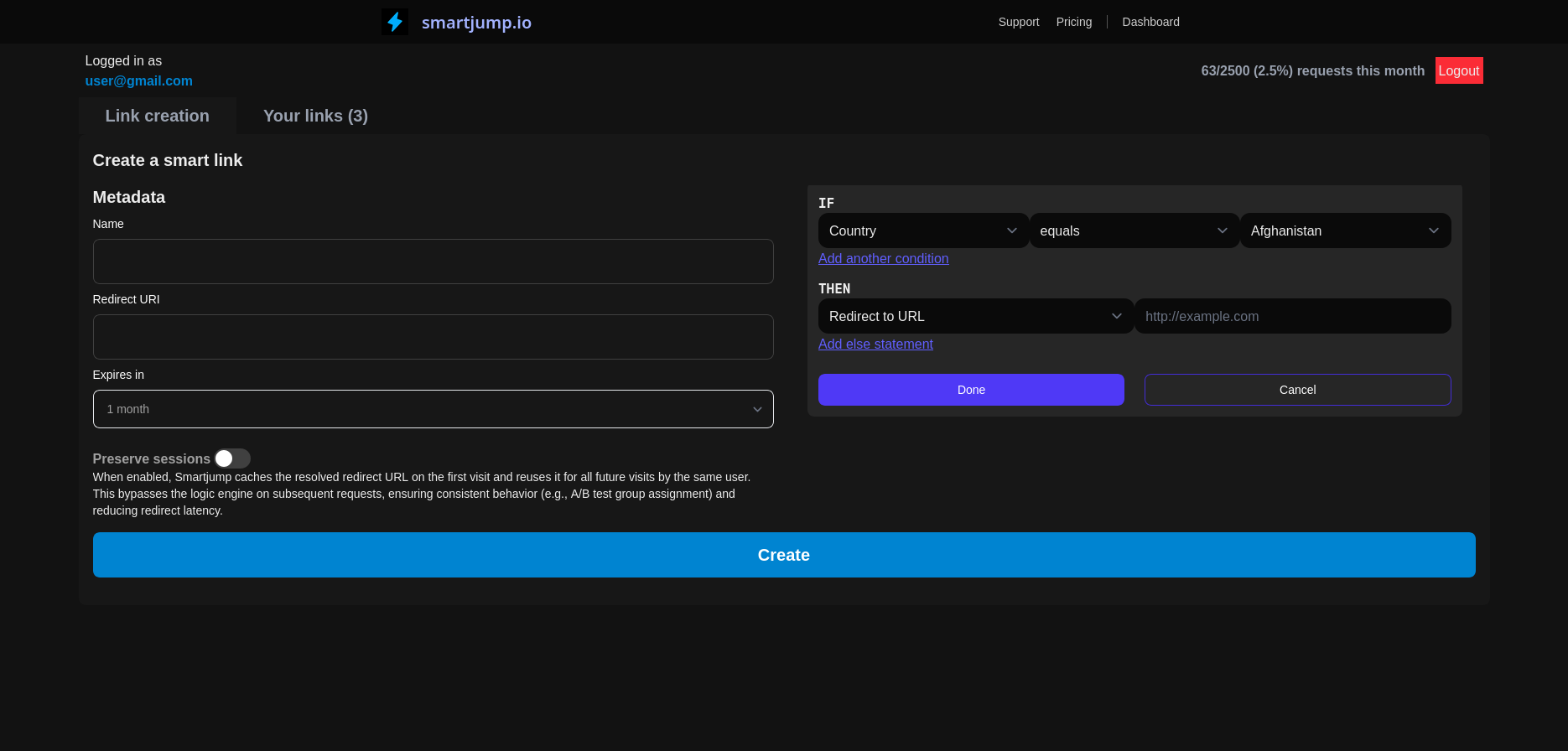Open the Redirect to URL action dropdown
The image size is (1568, 751).
[x=976, y=316]
